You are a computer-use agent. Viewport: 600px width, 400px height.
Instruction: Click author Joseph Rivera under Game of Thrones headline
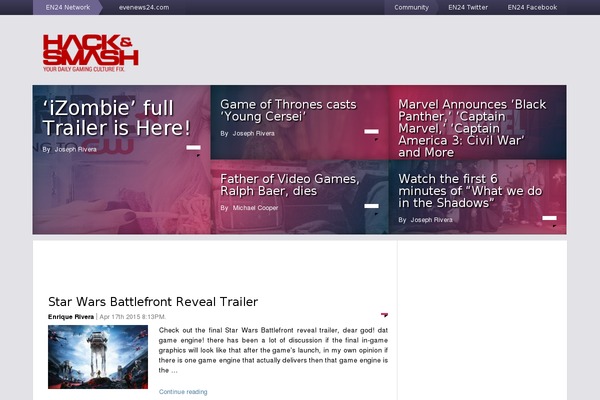(x=253, y=134)
